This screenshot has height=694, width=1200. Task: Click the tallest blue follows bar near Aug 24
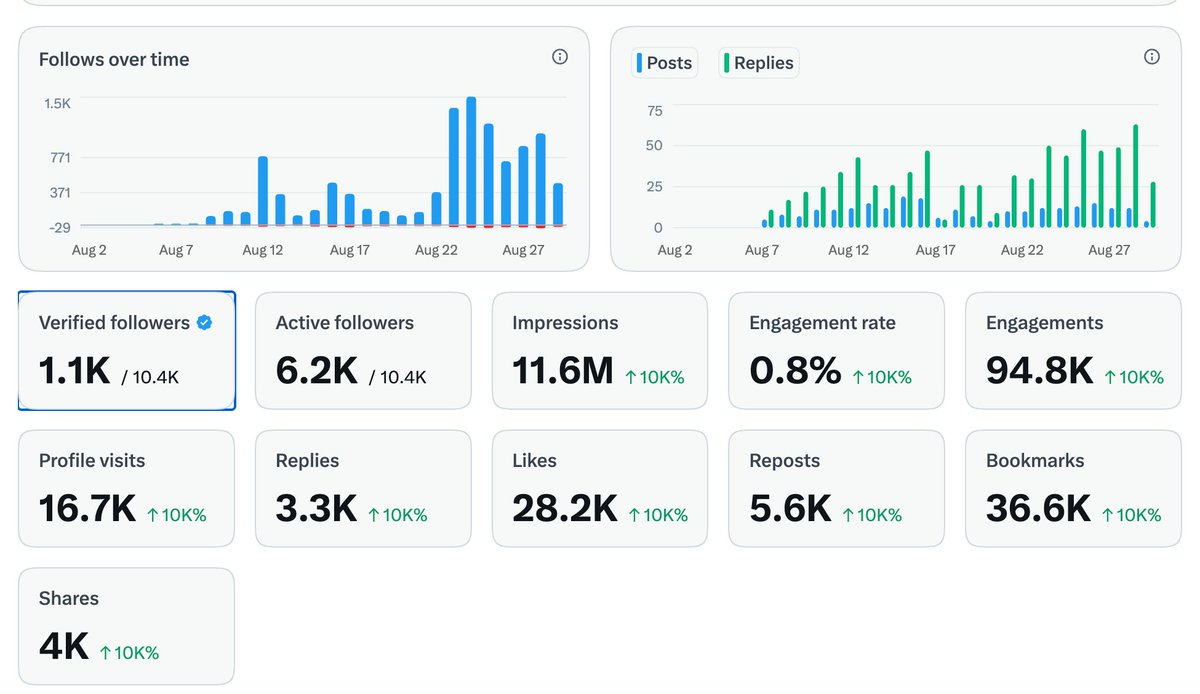click(x=471, y=161)
